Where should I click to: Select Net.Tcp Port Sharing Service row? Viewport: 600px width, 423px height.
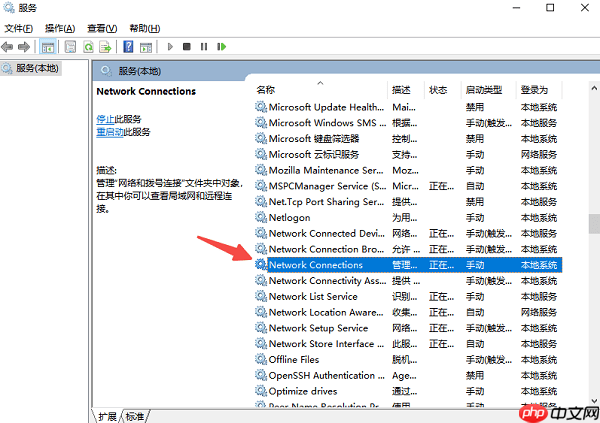click(x=408, y=202)
